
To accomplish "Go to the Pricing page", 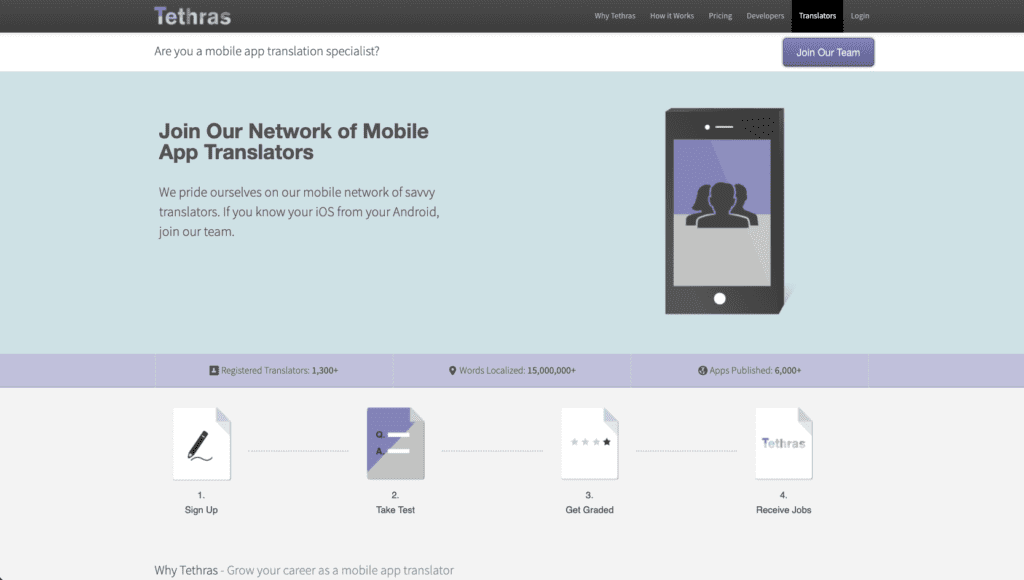I will 720,16.
